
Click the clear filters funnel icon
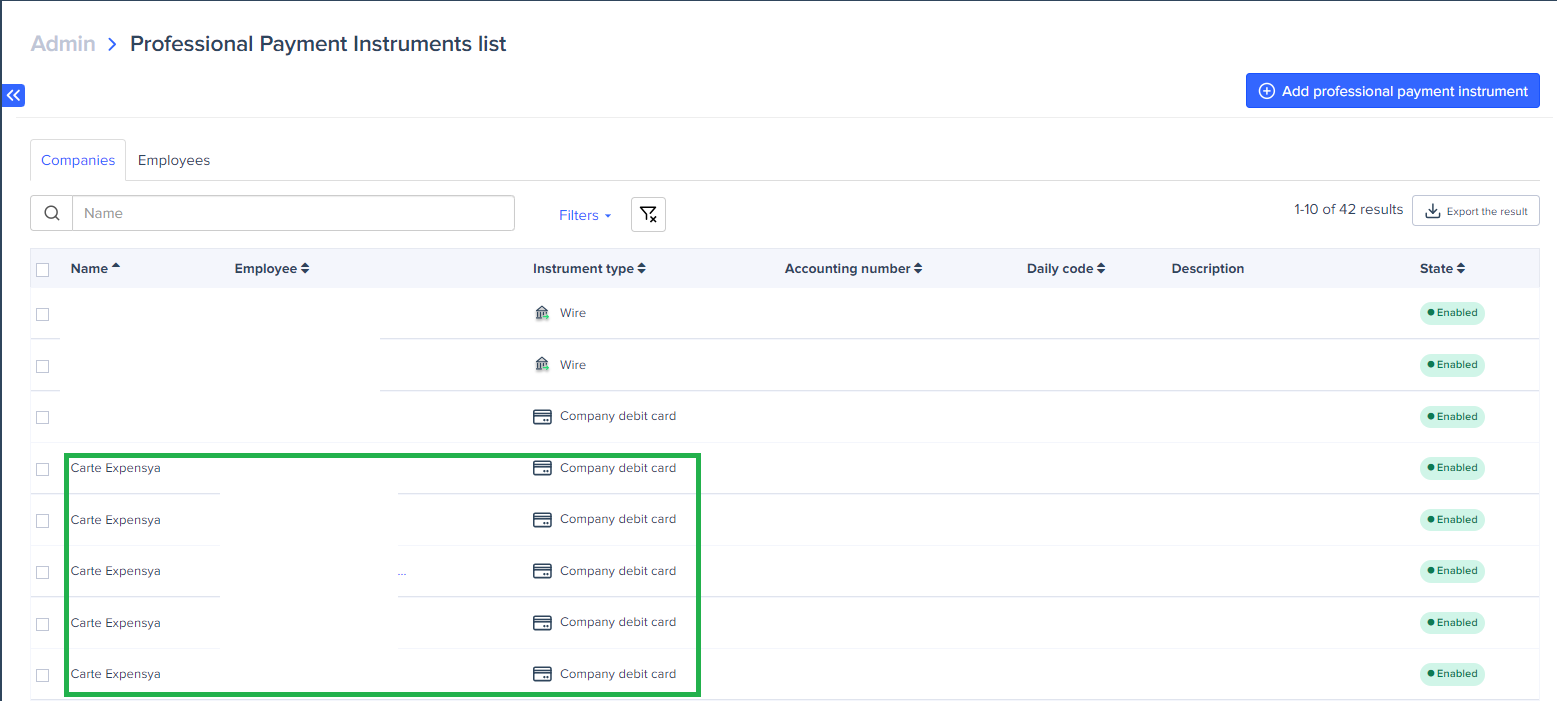click(x=648, y=214)
